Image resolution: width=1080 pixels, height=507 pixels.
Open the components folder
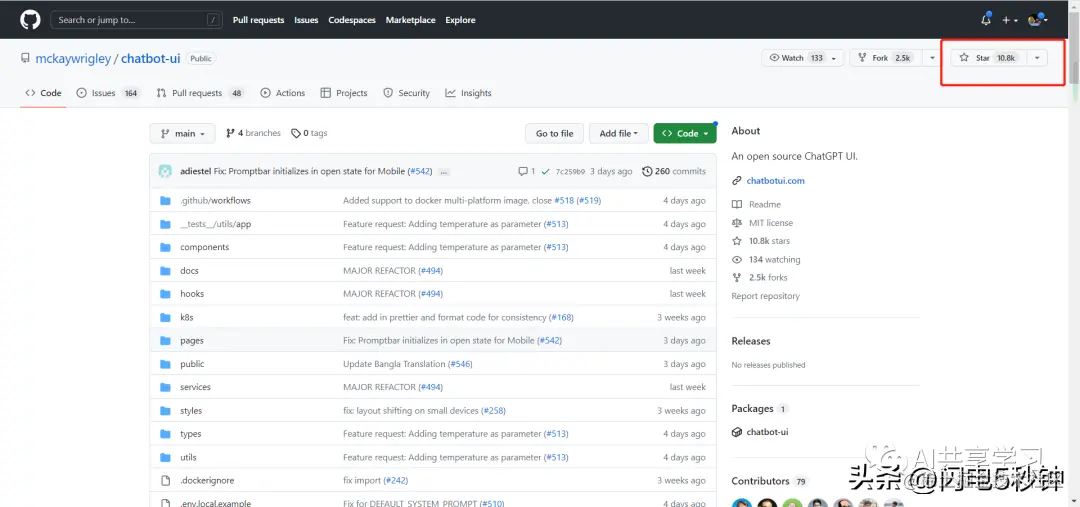point(205,247)
